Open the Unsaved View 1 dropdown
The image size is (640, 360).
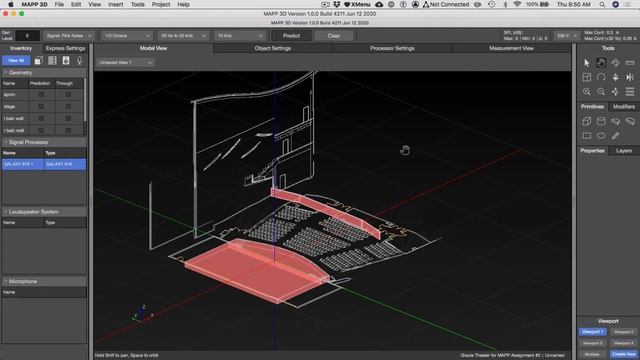click(125, 62)
